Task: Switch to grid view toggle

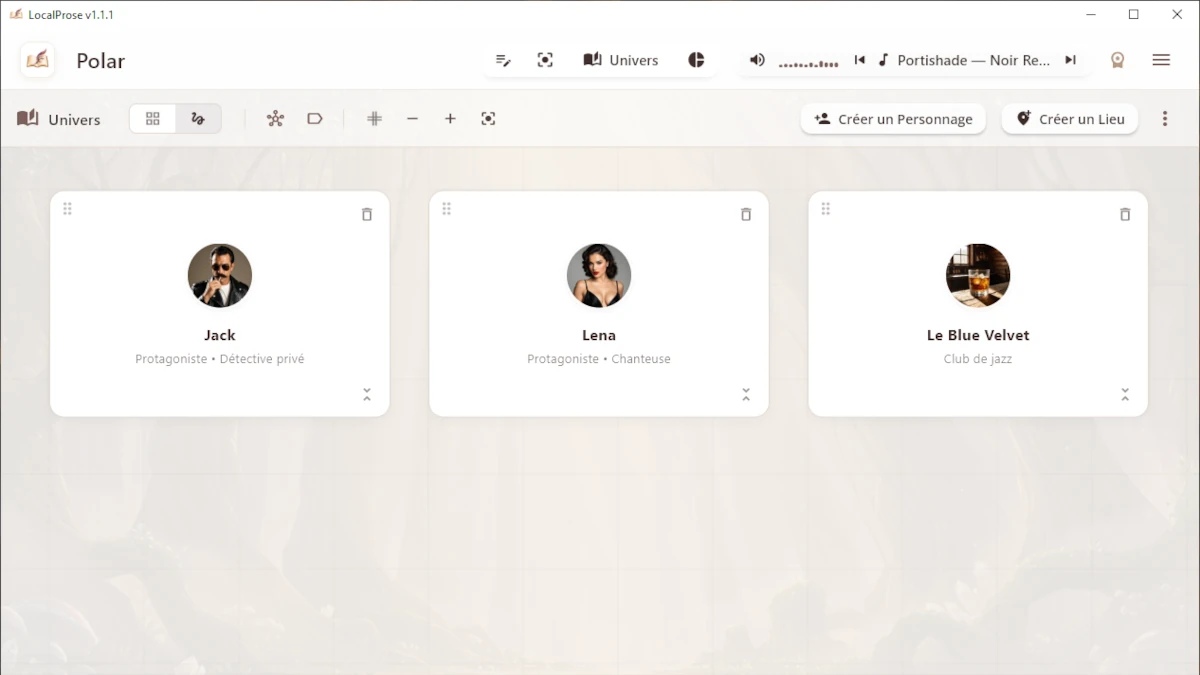Action: [x=153, y=119]
